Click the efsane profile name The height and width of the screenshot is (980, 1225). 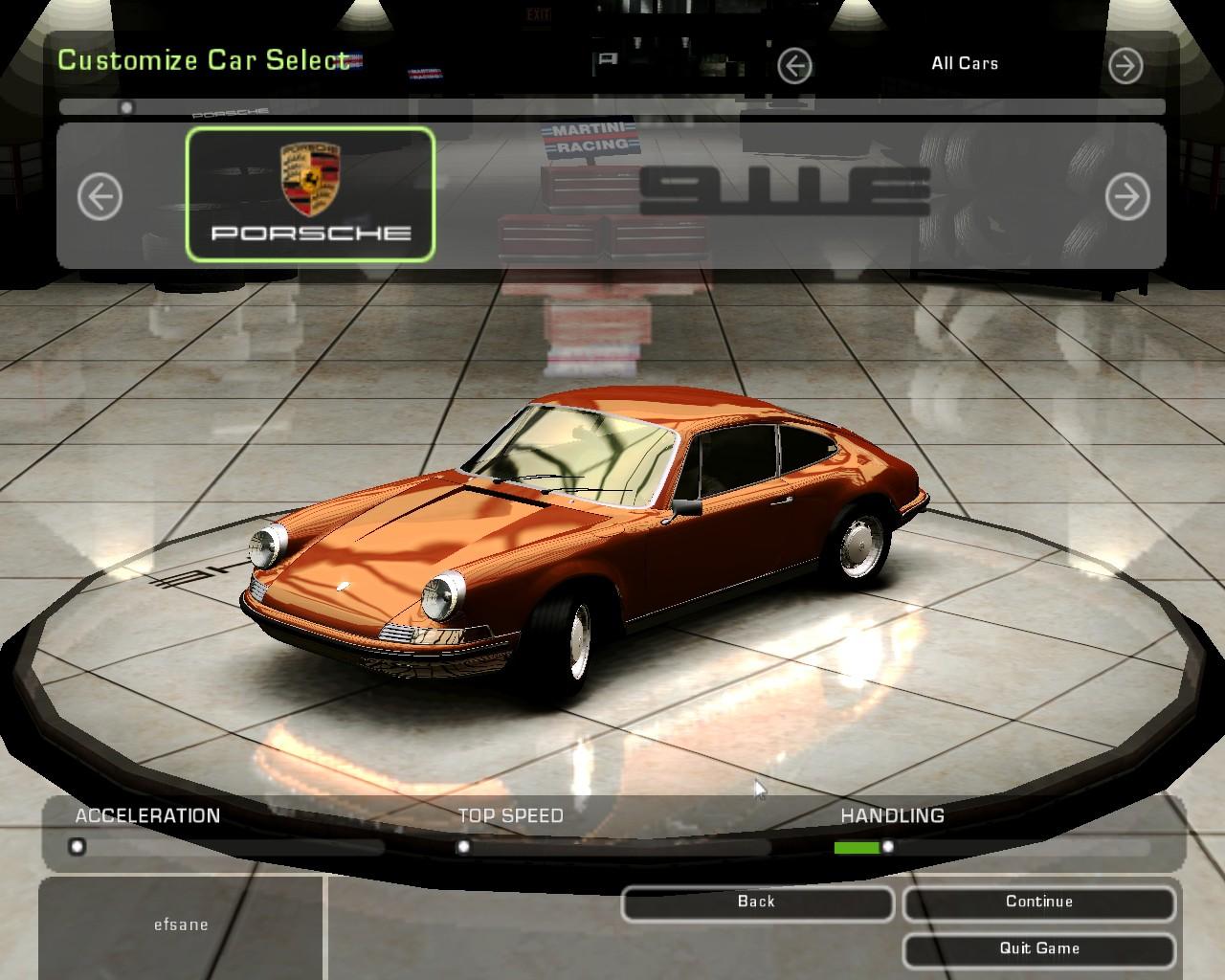181,925
